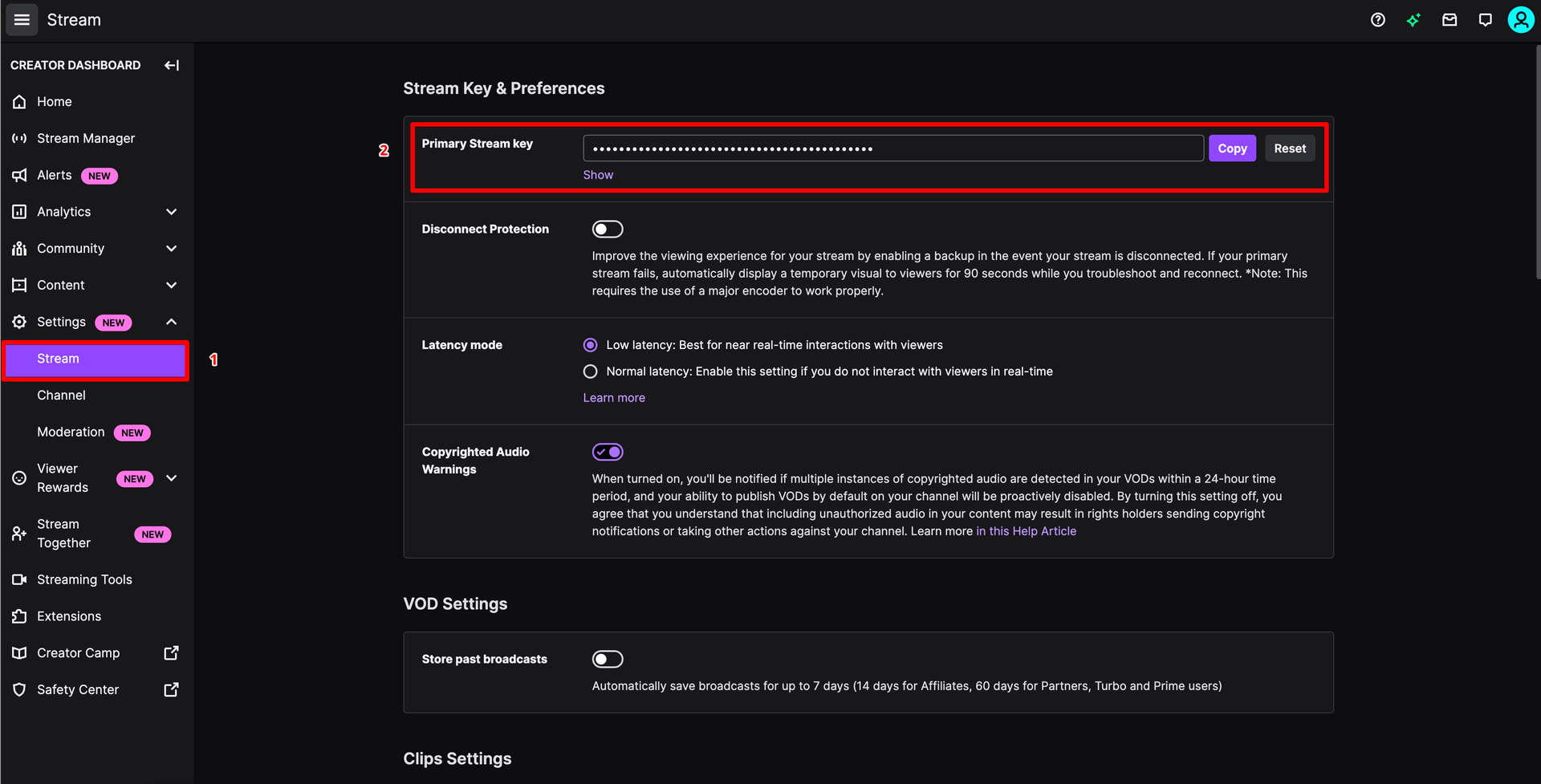
Task: Click the Settings gear icon
Action: point(19,322)
